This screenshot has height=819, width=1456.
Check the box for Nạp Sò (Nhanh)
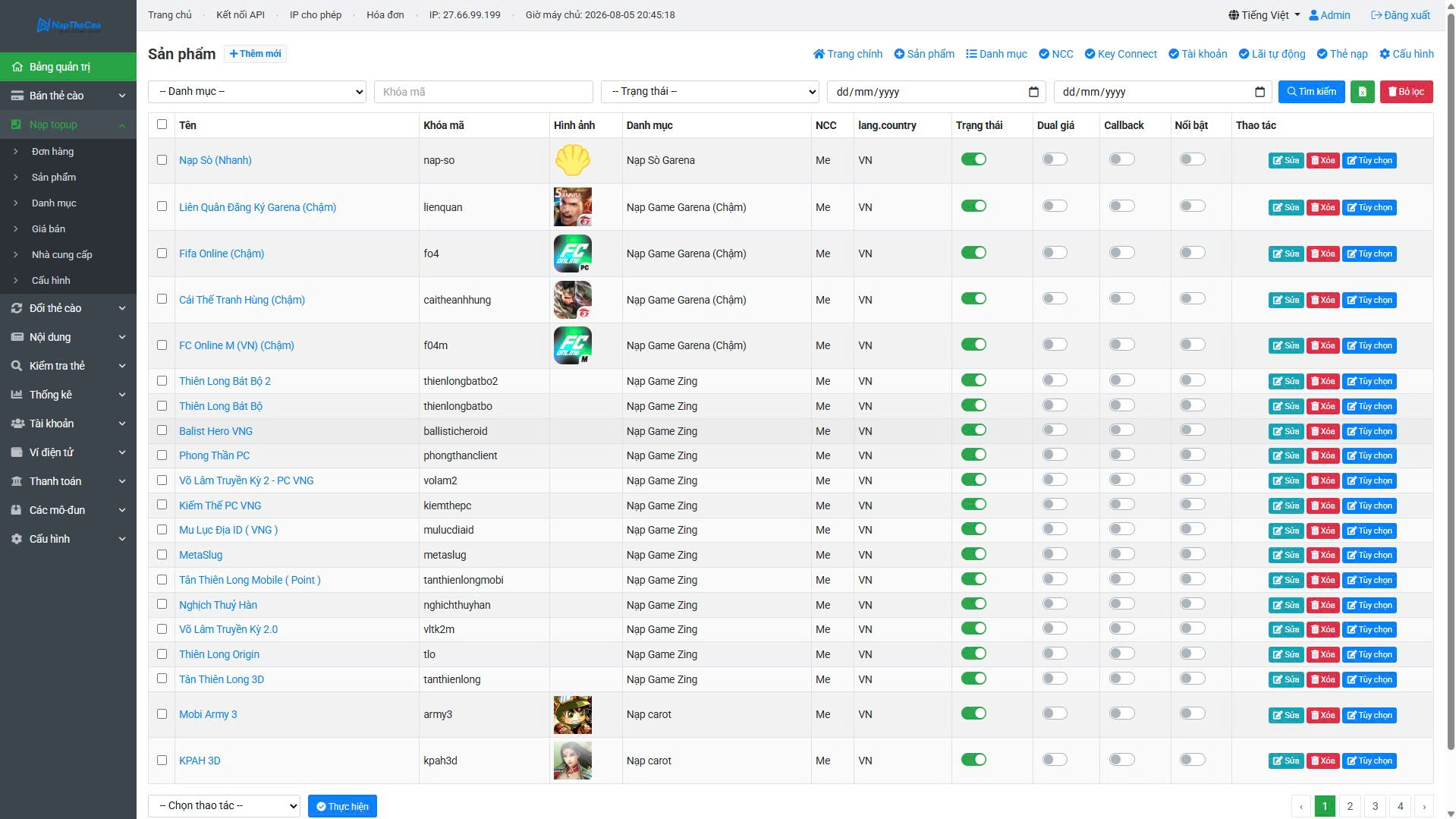162,160
